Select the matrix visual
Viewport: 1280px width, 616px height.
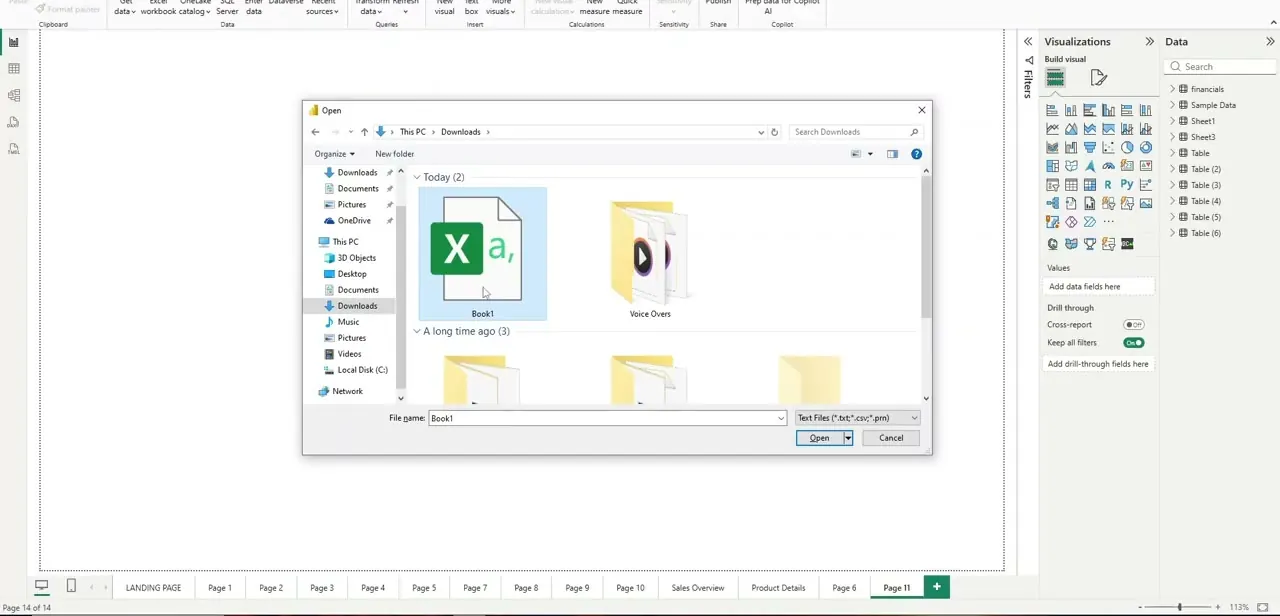[x=1089, y=185]
